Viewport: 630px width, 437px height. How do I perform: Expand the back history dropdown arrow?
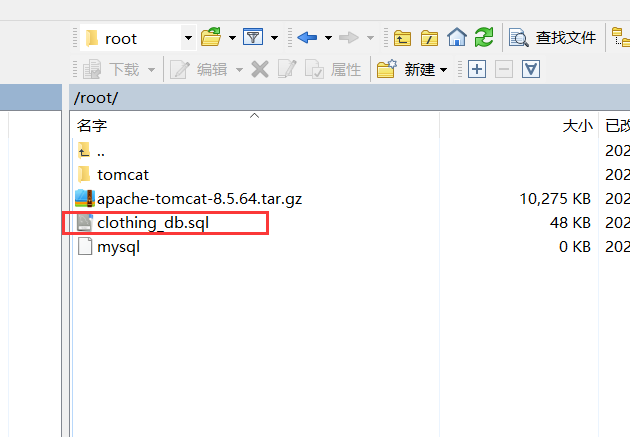(328, 38)
